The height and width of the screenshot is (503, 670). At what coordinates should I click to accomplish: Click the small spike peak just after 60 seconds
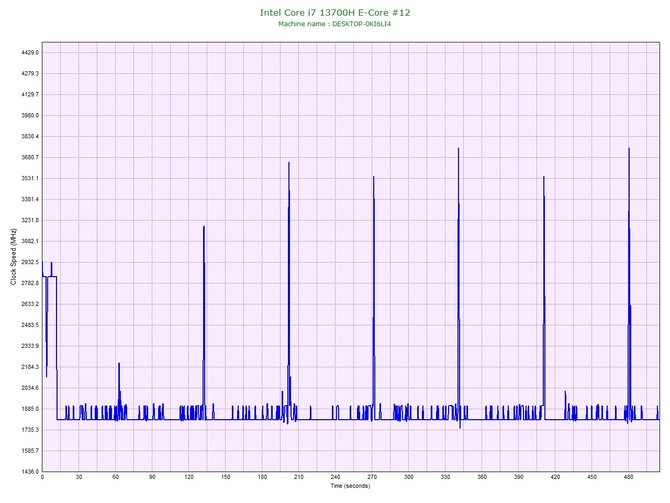click(x=119, y=364)
